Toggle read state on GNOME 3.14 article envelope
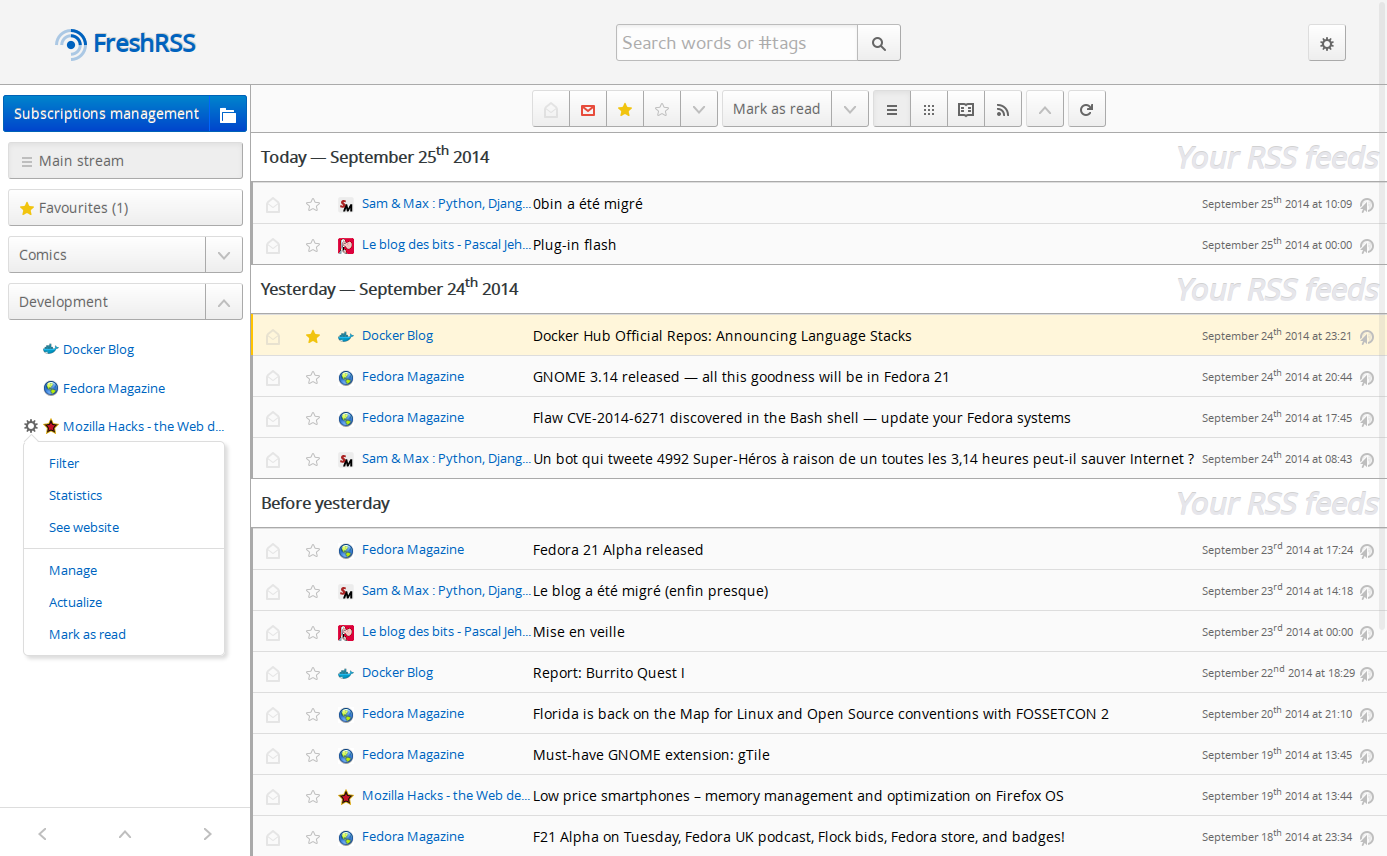1387x856 pixels. pyautogui.click(x=272, y=377)
